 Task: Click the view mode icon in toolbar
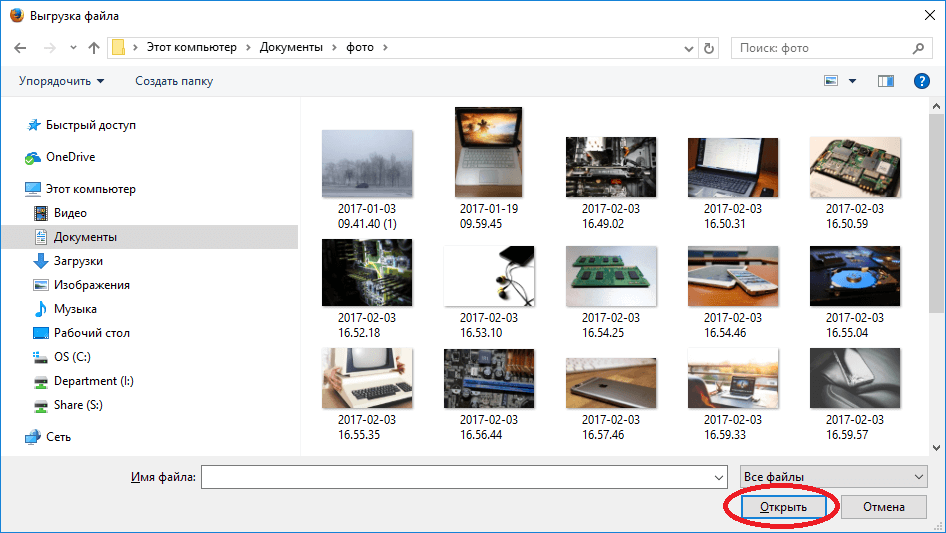pyautogui.click(x=831, y=81)
